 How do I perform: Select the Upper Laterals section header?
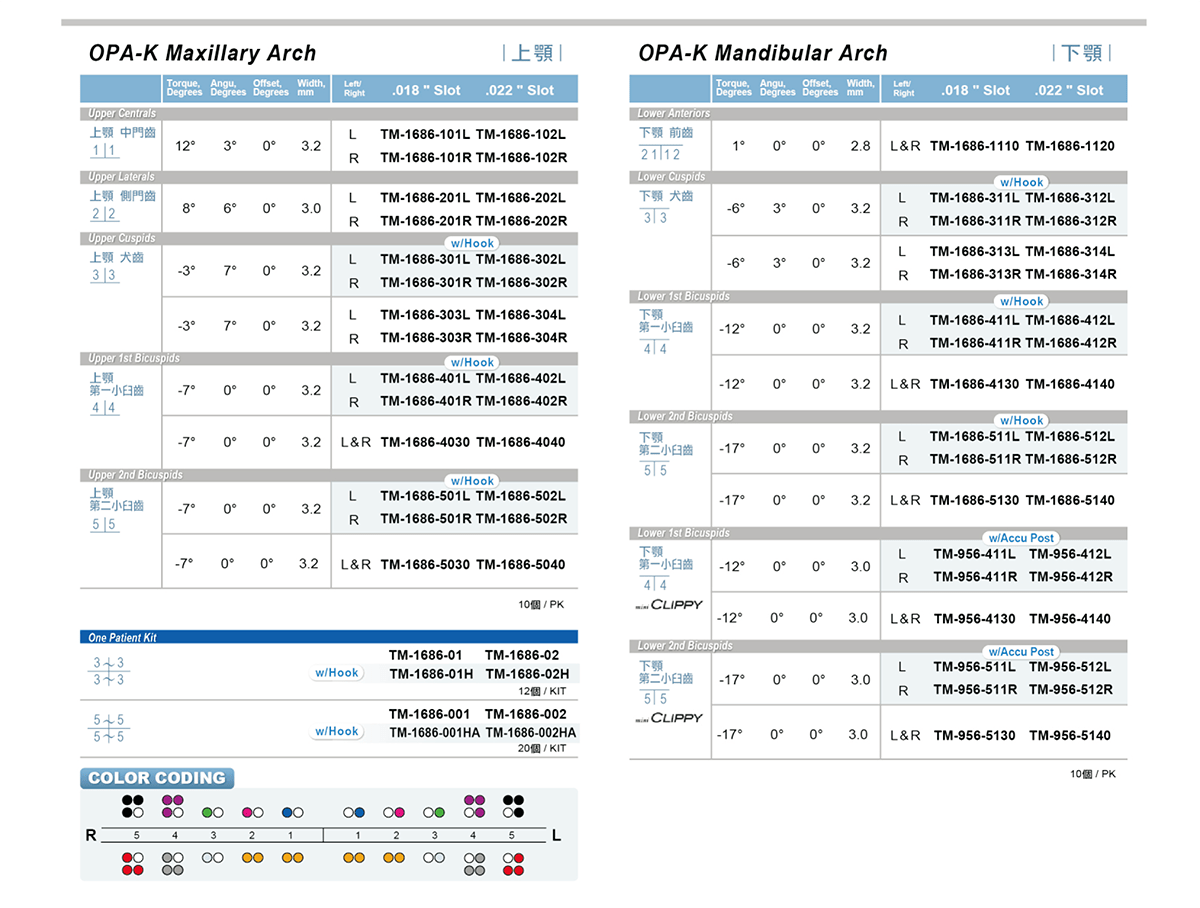[x=122, y=177]
